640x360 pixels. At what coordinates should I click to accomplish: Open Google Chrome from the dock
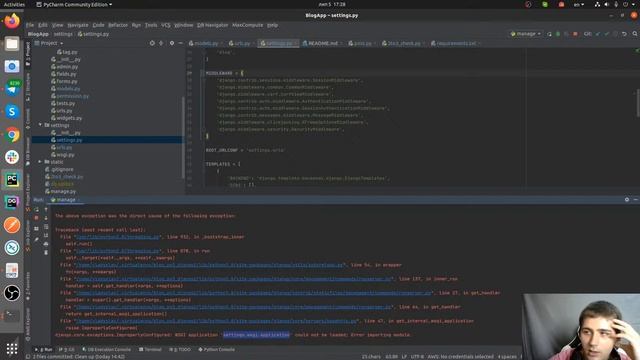(12, 134)
